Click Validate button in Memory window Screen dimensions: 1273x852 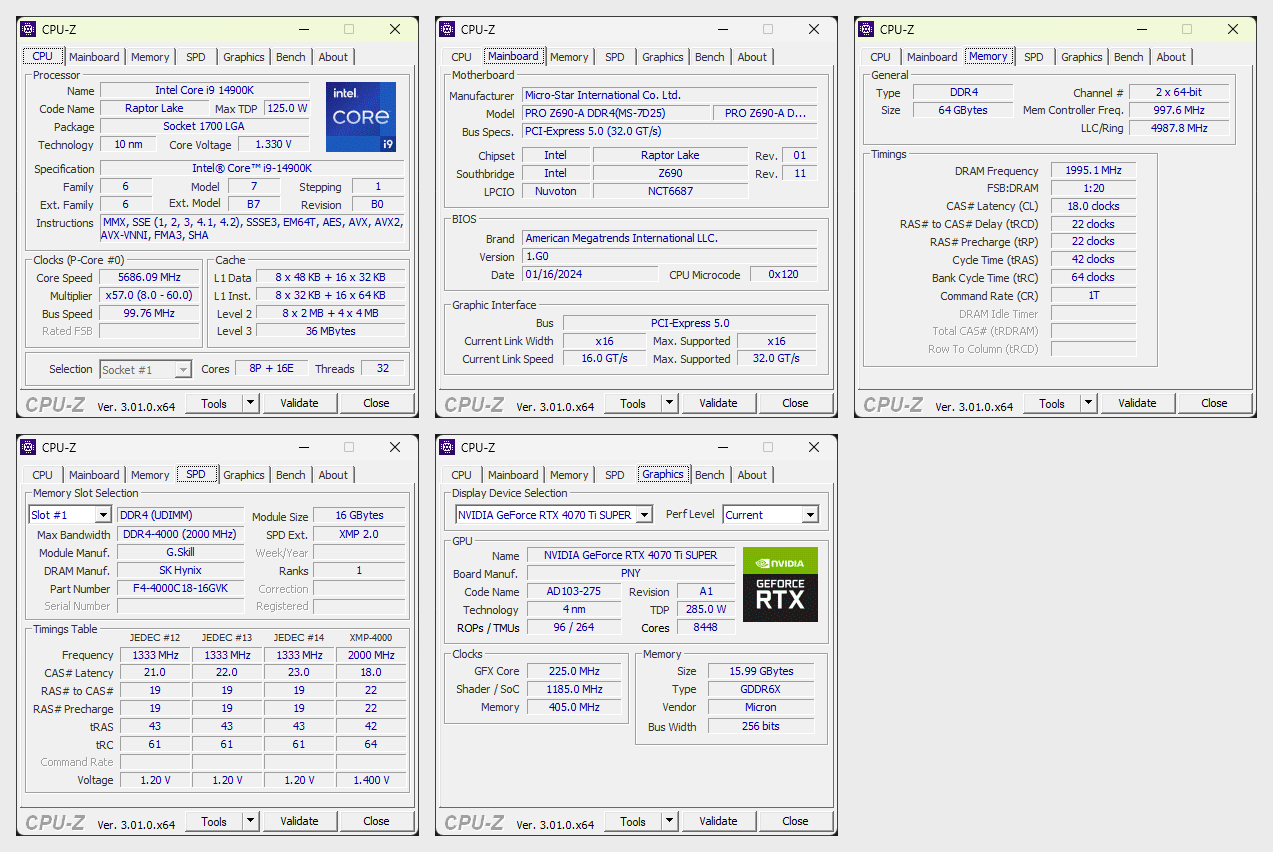click(x=1137, y=403)
